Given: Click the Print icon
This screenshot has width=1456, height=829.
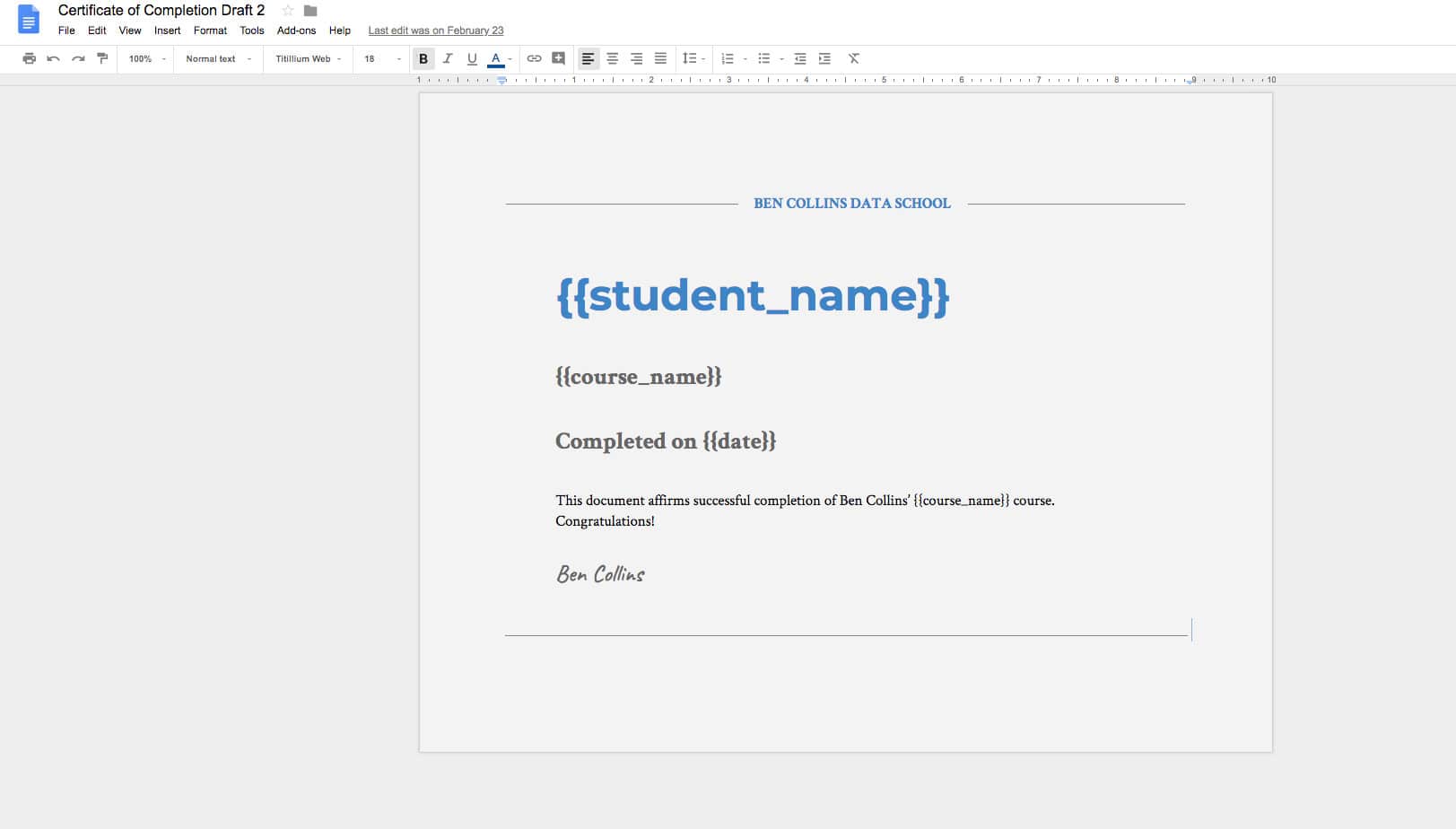Looking at the screenshot, I should pos(29,58).
